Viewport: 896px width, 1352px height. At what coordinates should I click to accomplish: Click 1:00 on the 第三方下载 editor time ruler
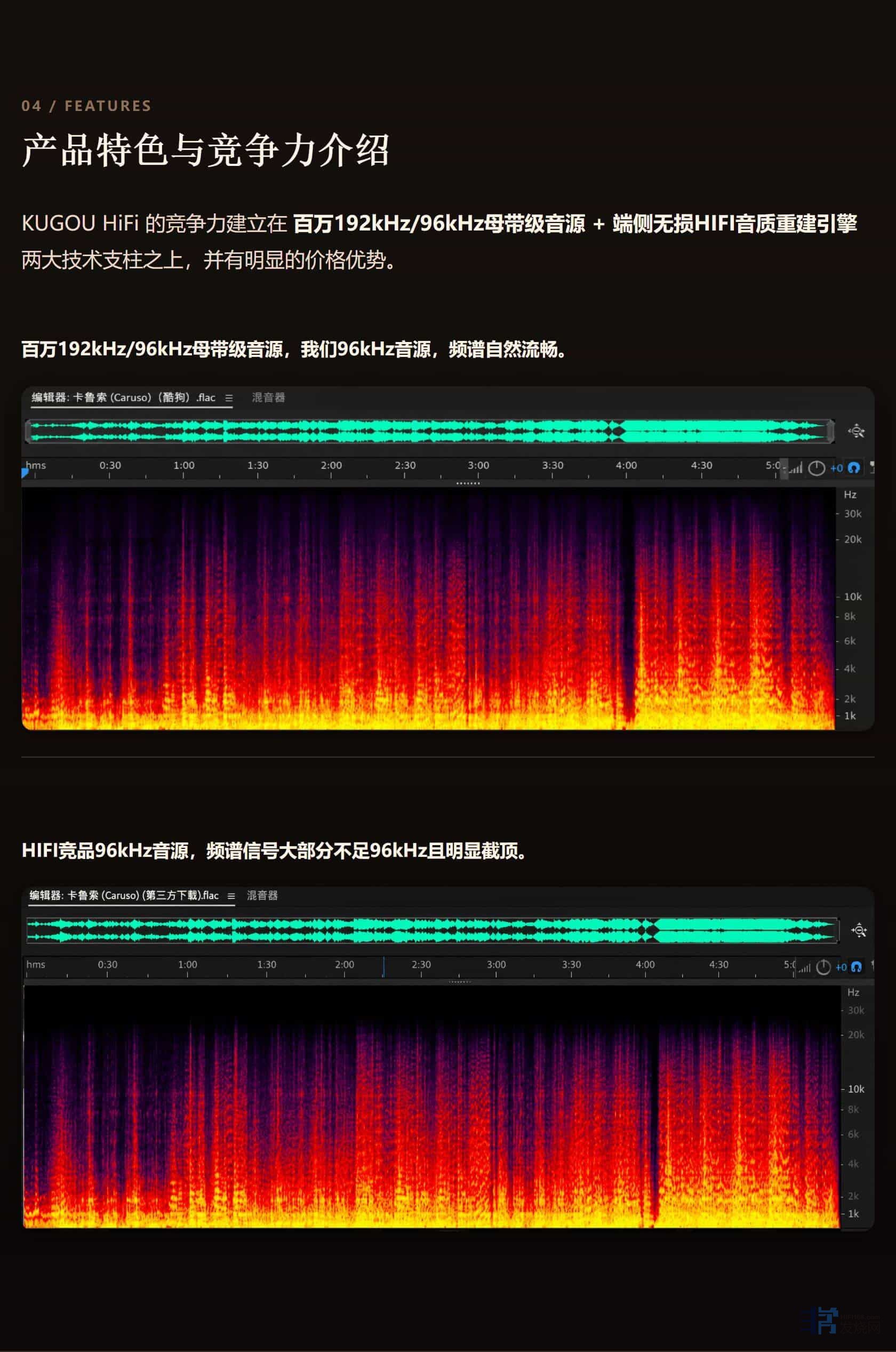pyautogui.click(x=187, y=965)
